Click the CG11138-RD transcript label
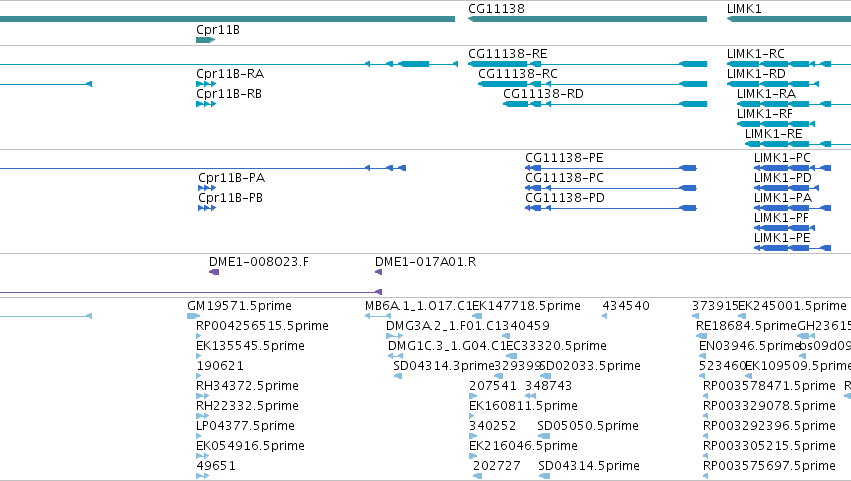This screenshot has height=481, width=851. click(543, 94)
